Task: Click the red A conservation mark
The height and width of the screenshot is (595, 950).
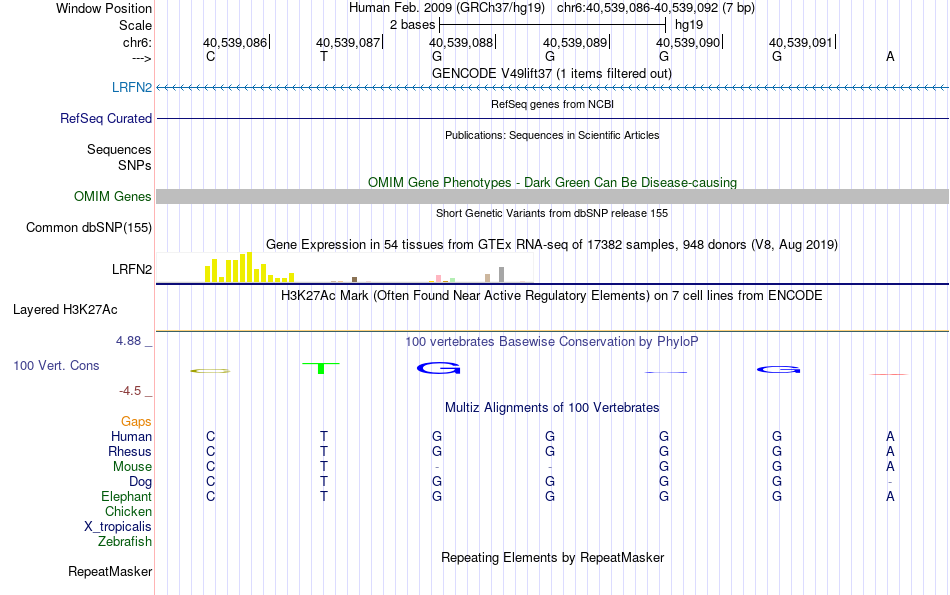Action: coord(889,374)
